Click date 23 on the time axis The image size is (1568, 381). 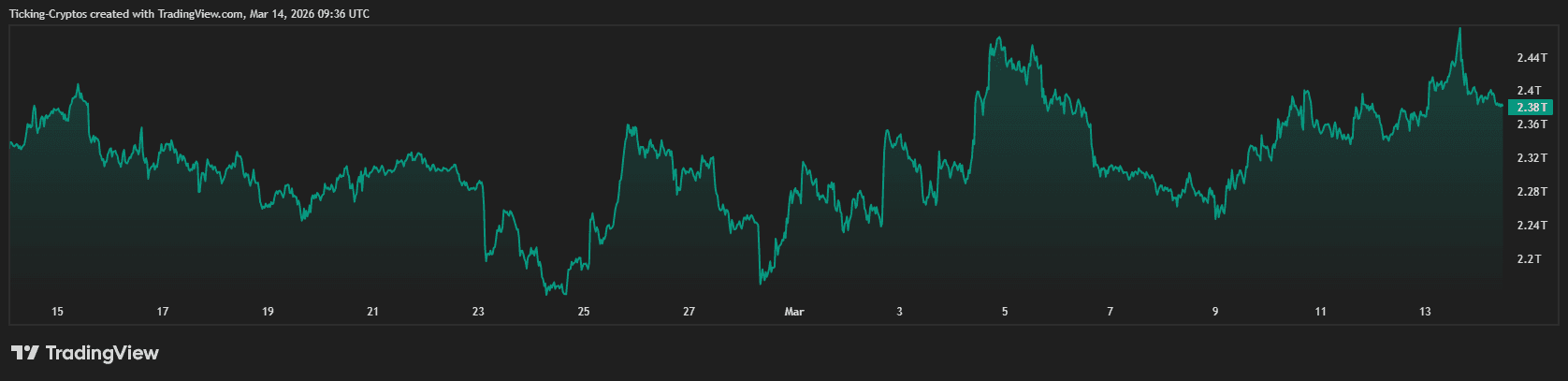click(x=478, y=312)
